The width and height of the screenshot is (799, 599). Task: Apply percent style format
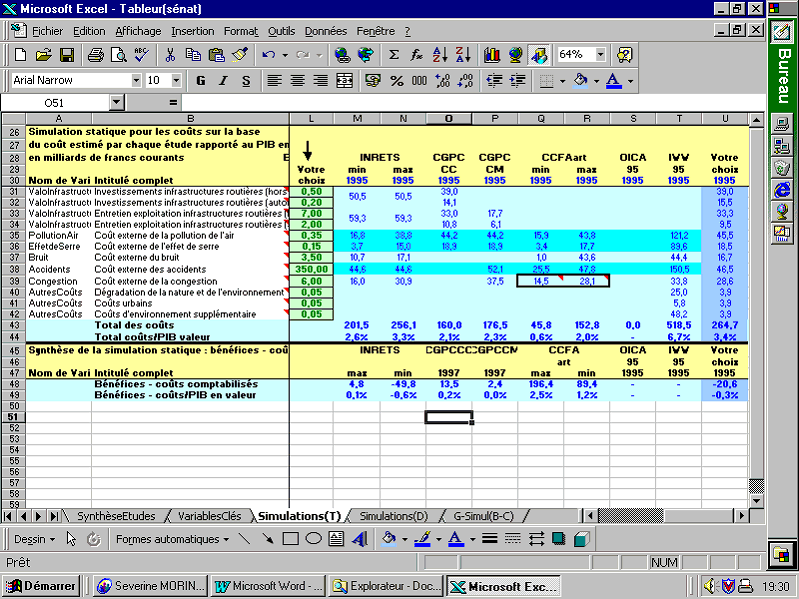click(x=397, y=80)
